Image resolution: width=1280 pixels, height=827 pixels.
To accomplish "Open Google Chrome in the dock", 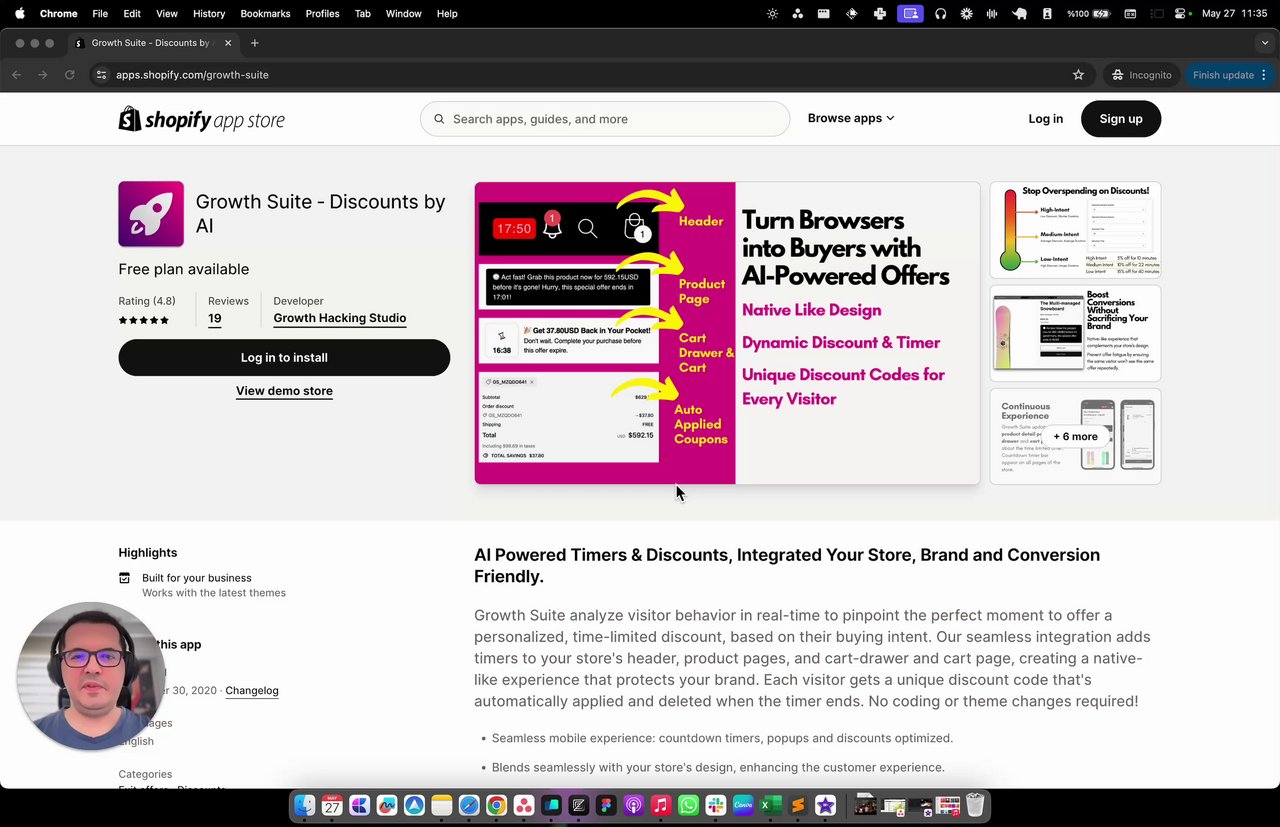I will [496, 805].
